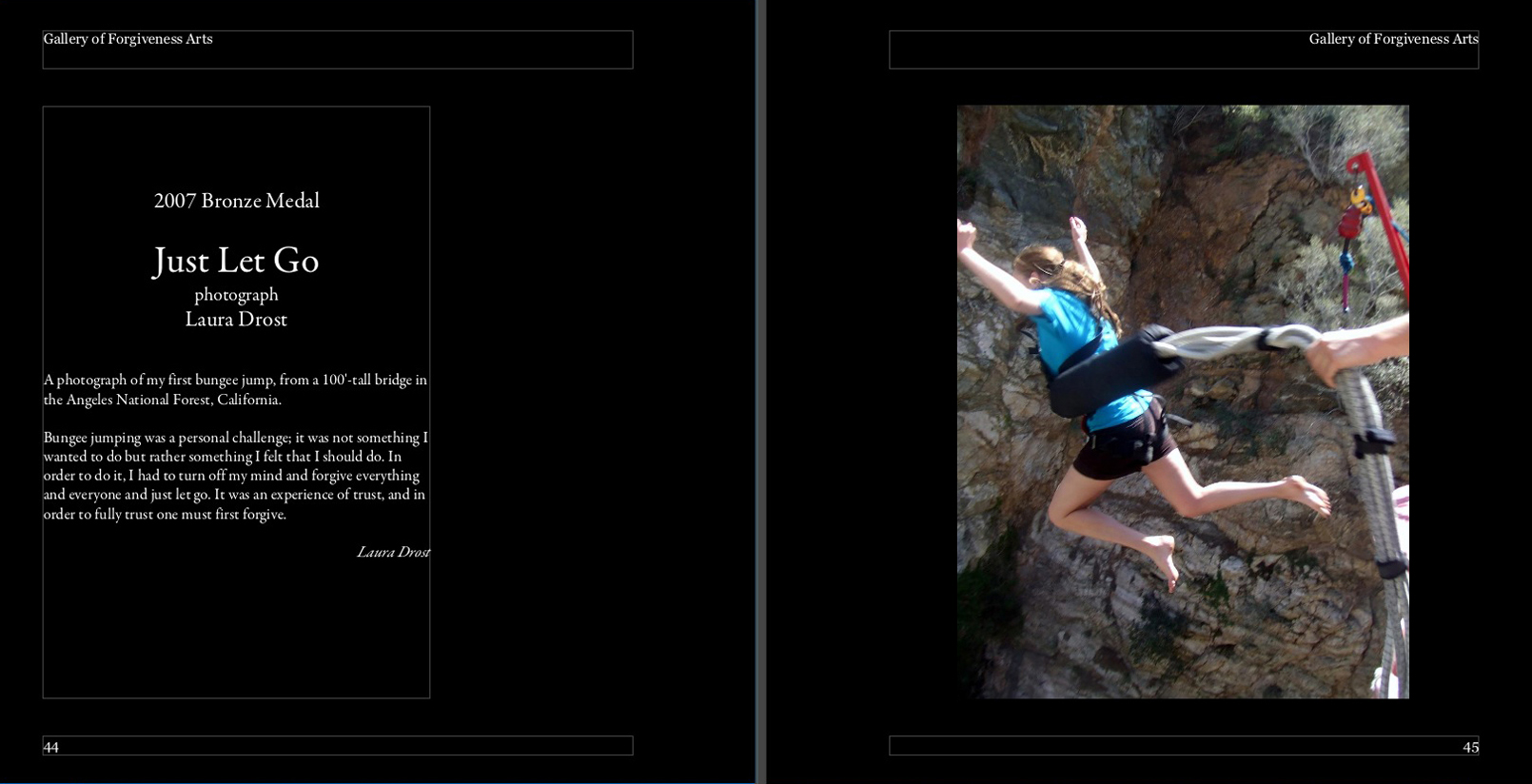Click the left page header 'Gallery of Forgiveness Arts'
This screenshot has width=1532, height=784.
click(x=128, y=39)
